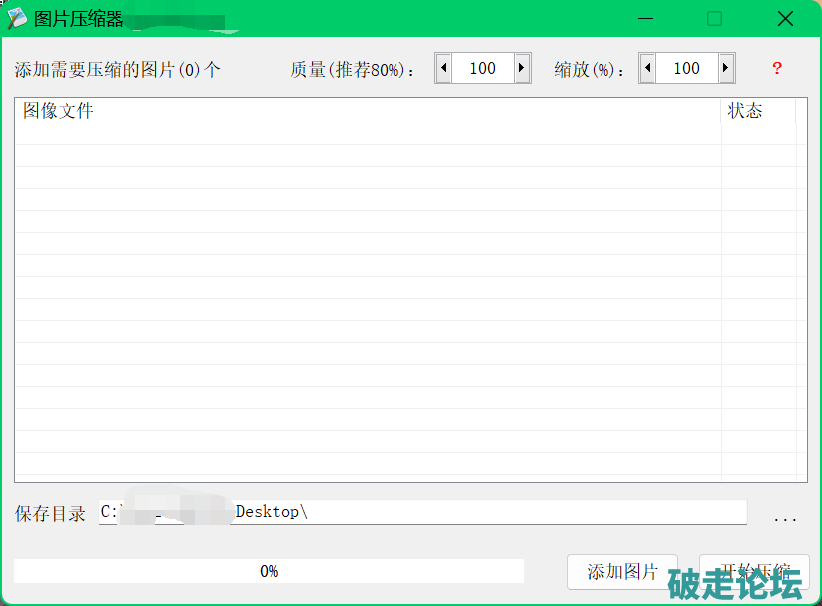The width and height of the screenshot is (822, 606).
Task: Close the 图片压缩器 window
Action: [x=785, y=19]
